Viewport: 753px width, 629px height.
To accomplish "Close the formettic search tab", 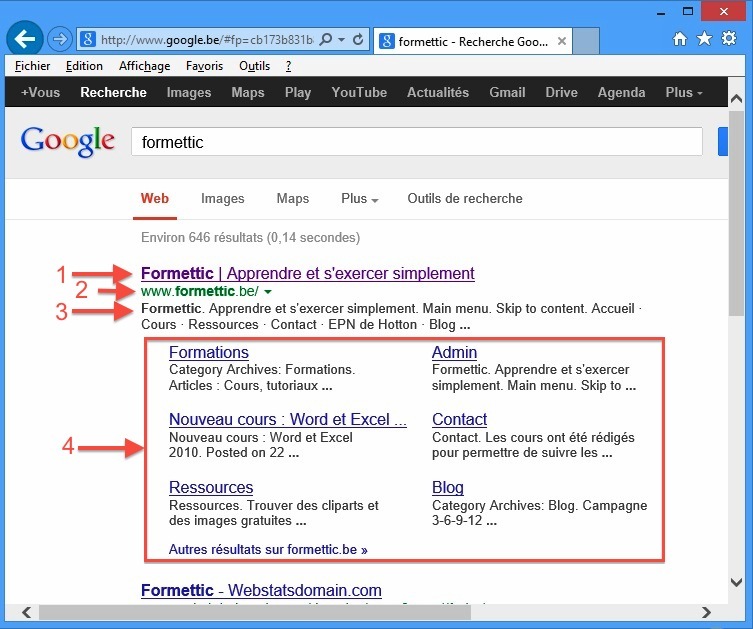I will click(x=561, y=41).
